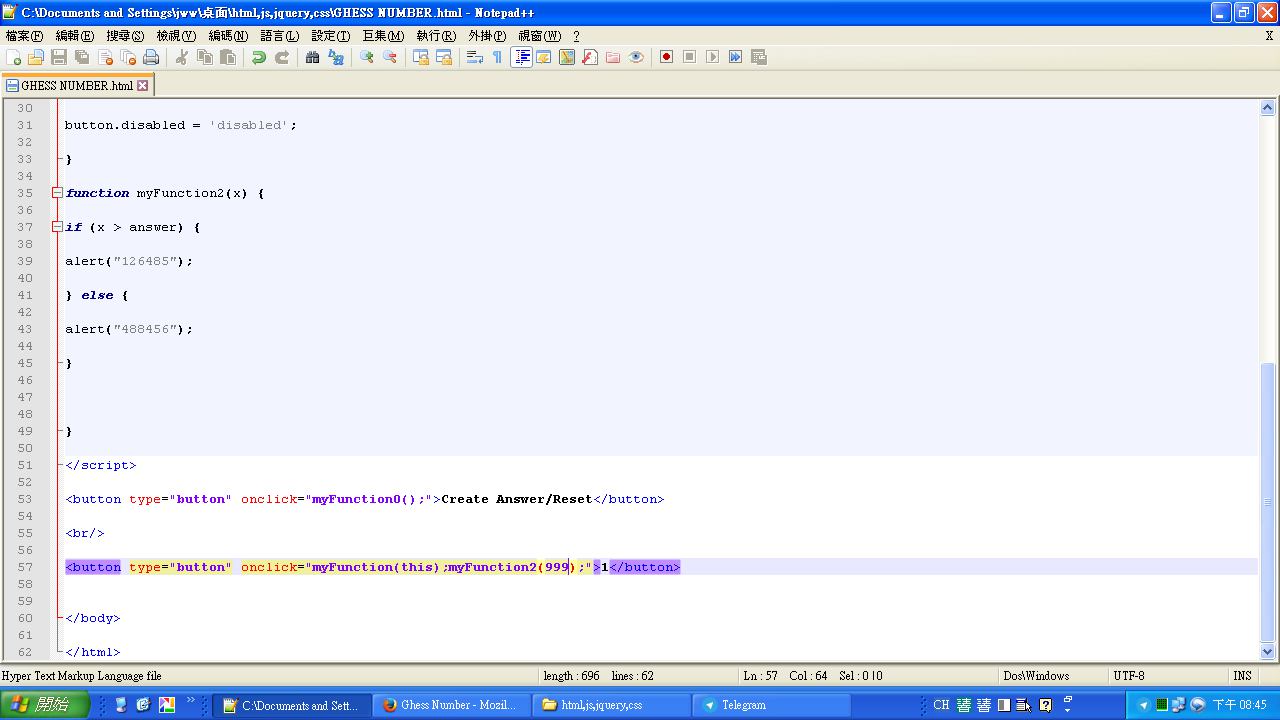Image resolution: width=1280 pixels, height=720 pixels.
Task: Open the Document Map panel icon
Action: 567,57
